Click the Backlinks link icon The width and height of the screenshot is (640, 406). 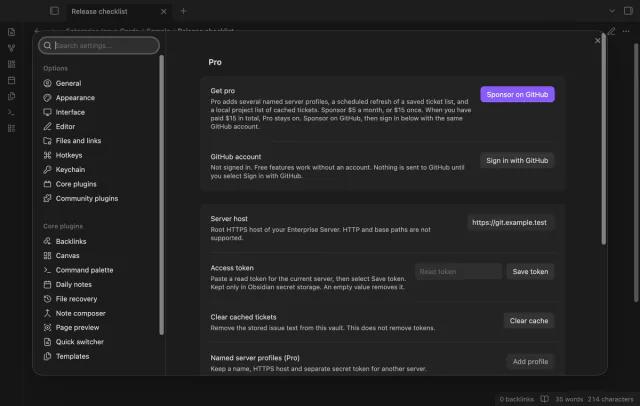point(47,241)
